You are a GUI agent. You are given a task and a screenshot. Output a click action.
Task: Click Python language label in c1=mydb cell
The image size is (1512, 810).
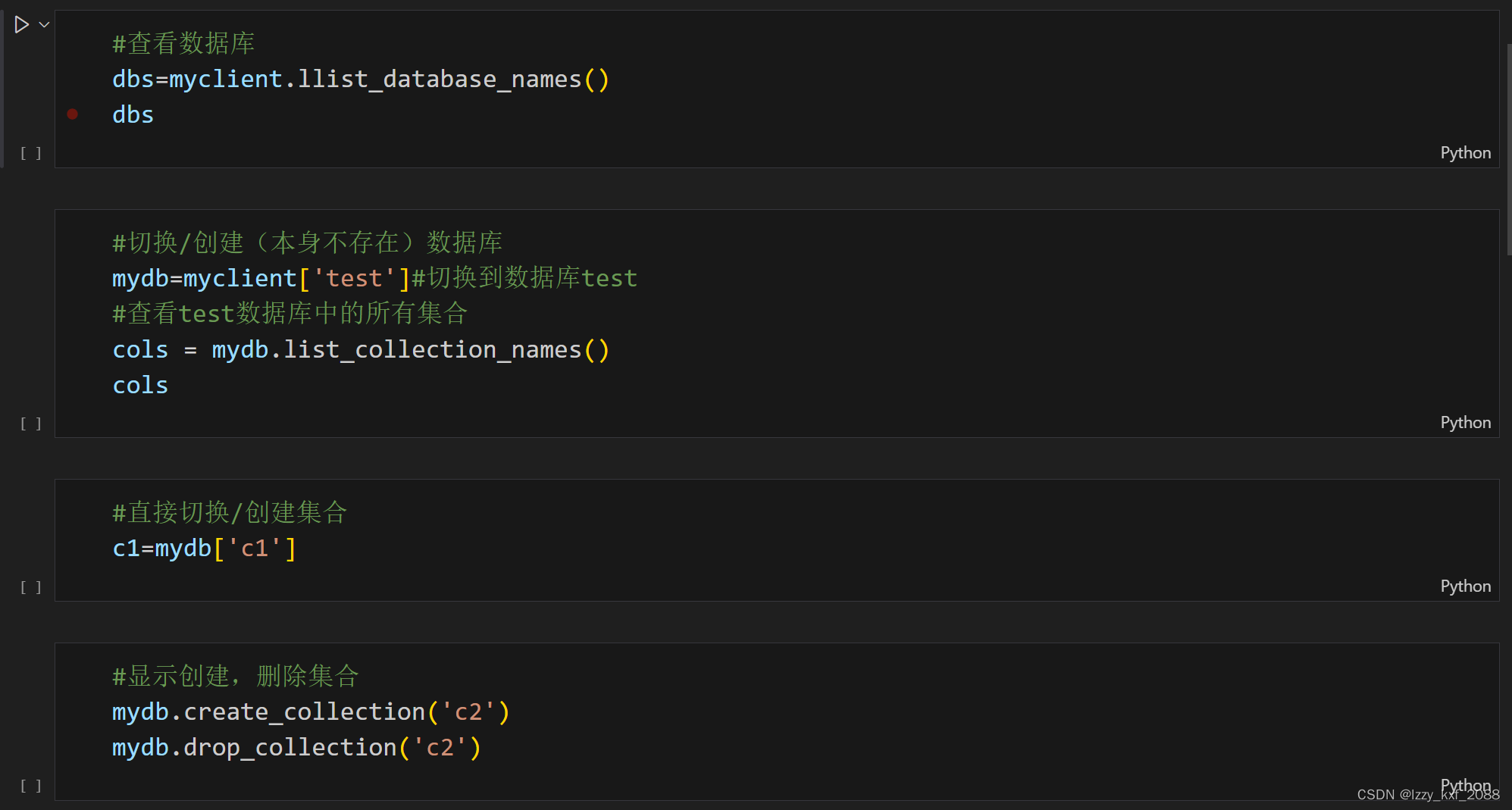tap(1465, 586)
